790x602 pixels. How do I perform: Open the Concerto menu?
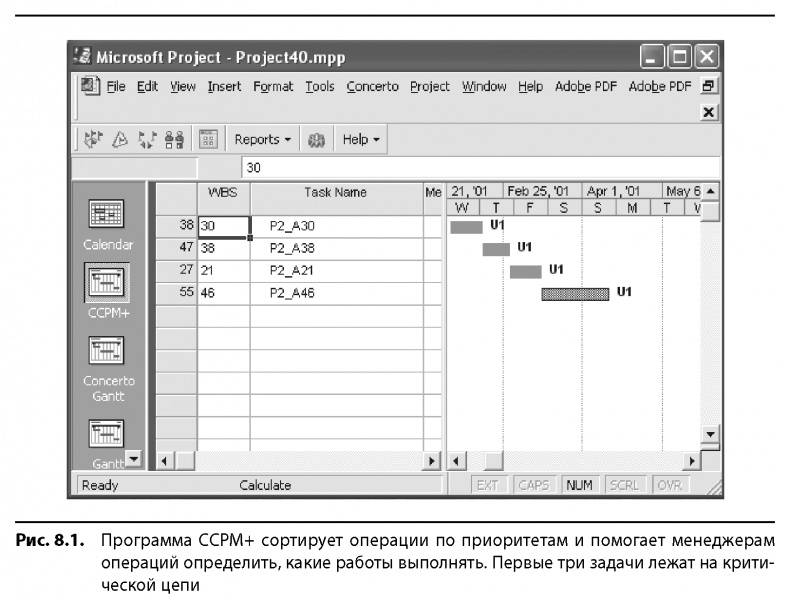pyautogui.click(x=372, y=87)
